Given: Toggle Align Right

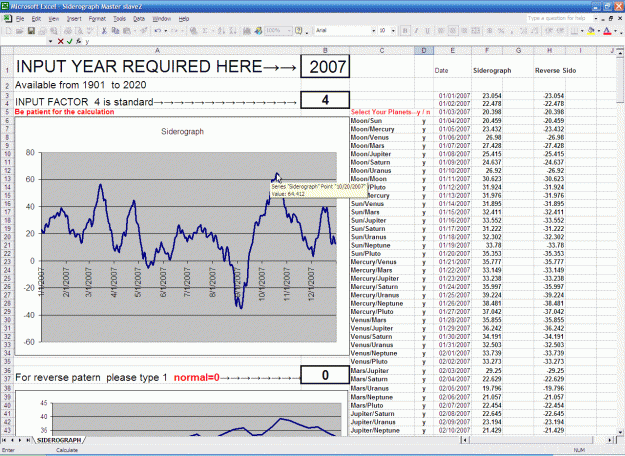Looking at the screenshot, I should coord(464,31).
